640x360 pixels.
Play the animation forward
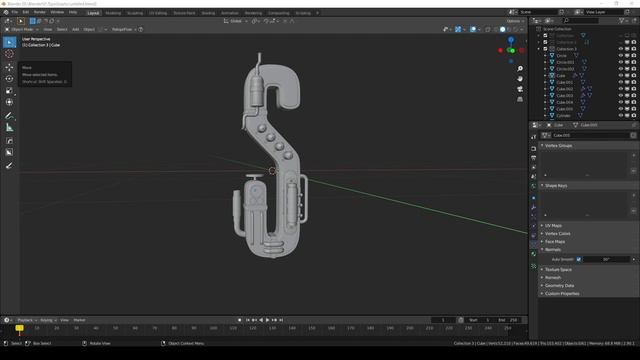(267, 320)
